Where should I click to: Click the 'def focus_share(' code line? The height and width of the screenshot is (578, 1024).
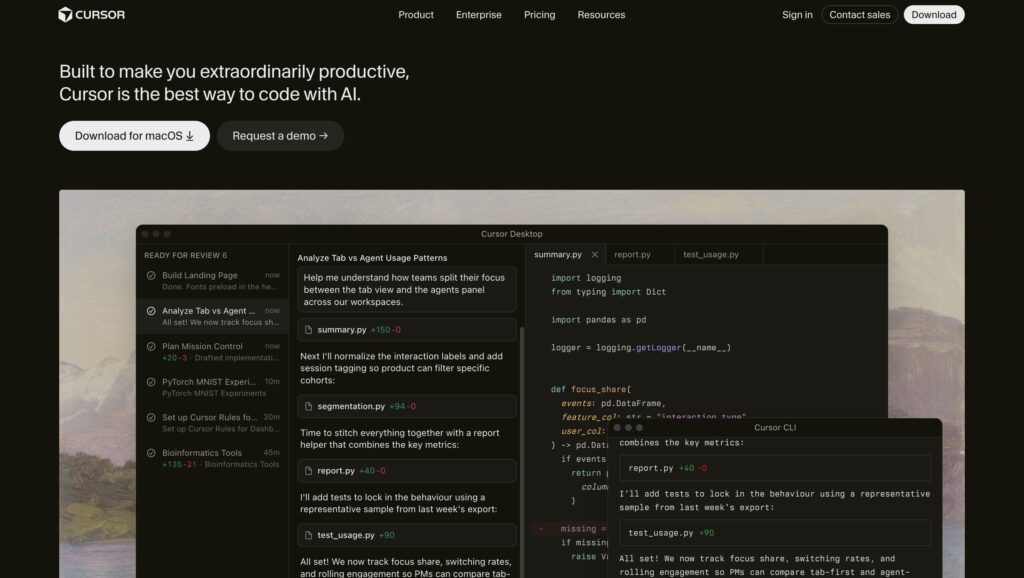(x=590, y=389)
